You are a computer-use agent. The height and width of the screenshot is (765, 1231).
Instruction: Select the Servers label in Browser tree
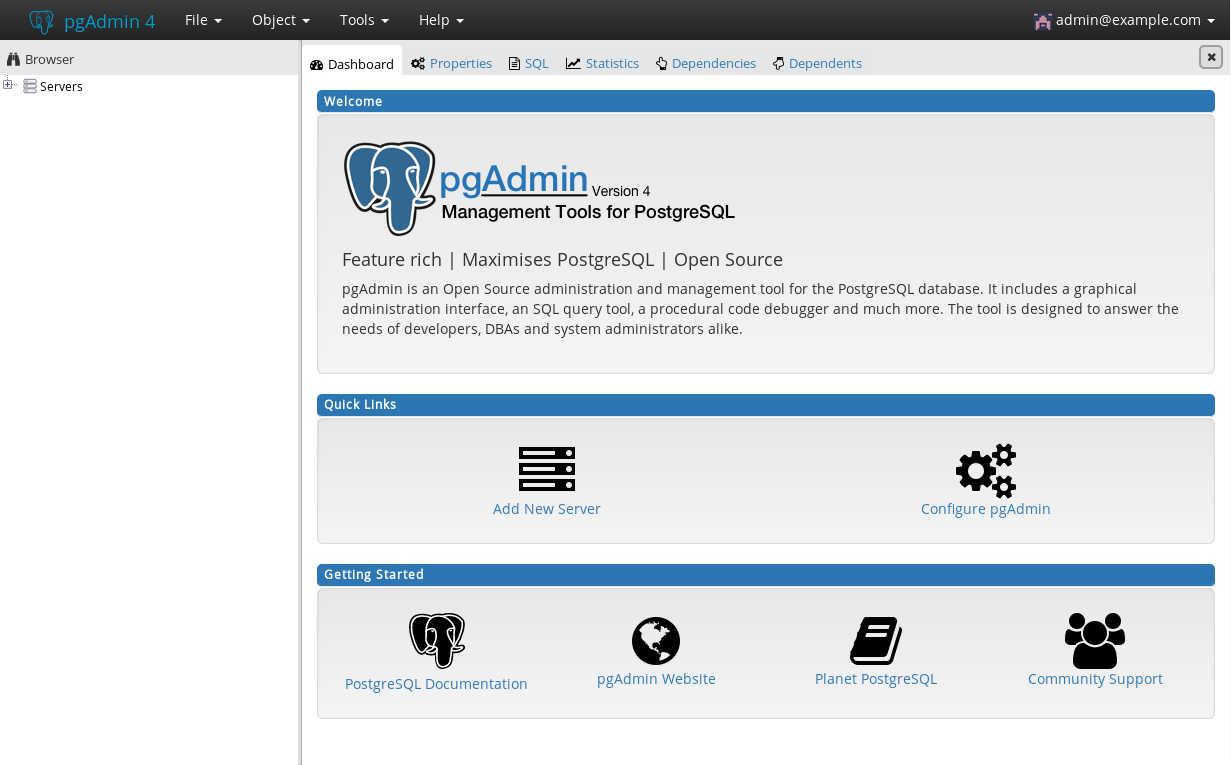(61, 87)
